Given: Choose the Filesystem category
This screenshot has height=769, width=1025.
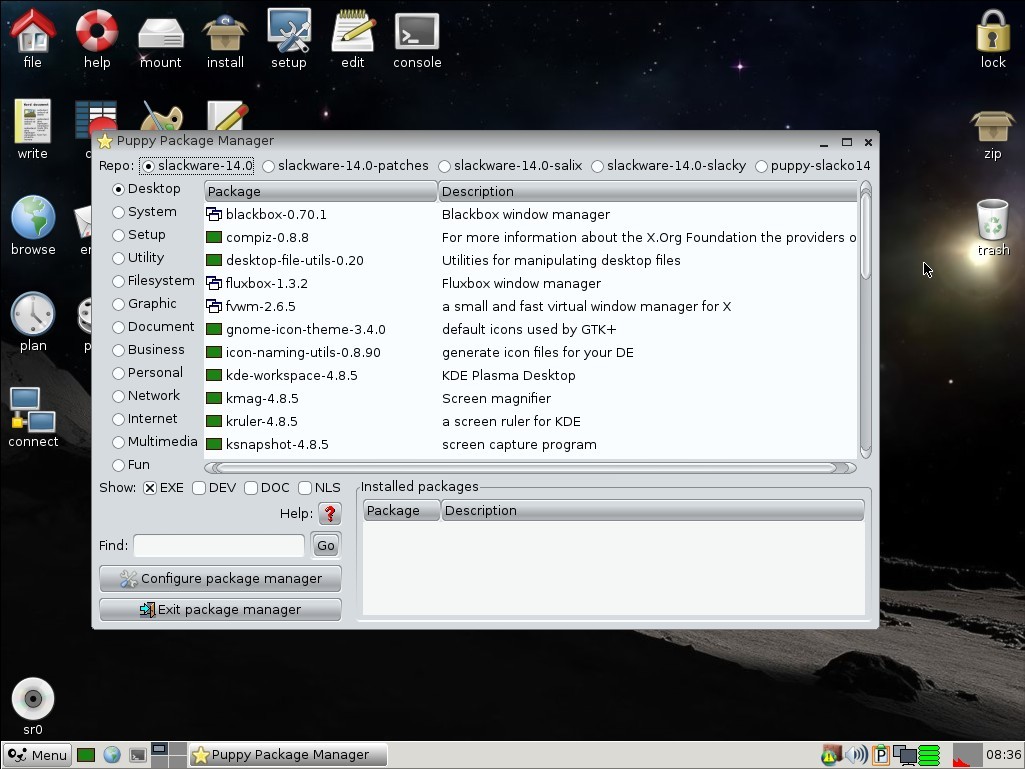Looking at the screenshot, I should coord(154,281).
